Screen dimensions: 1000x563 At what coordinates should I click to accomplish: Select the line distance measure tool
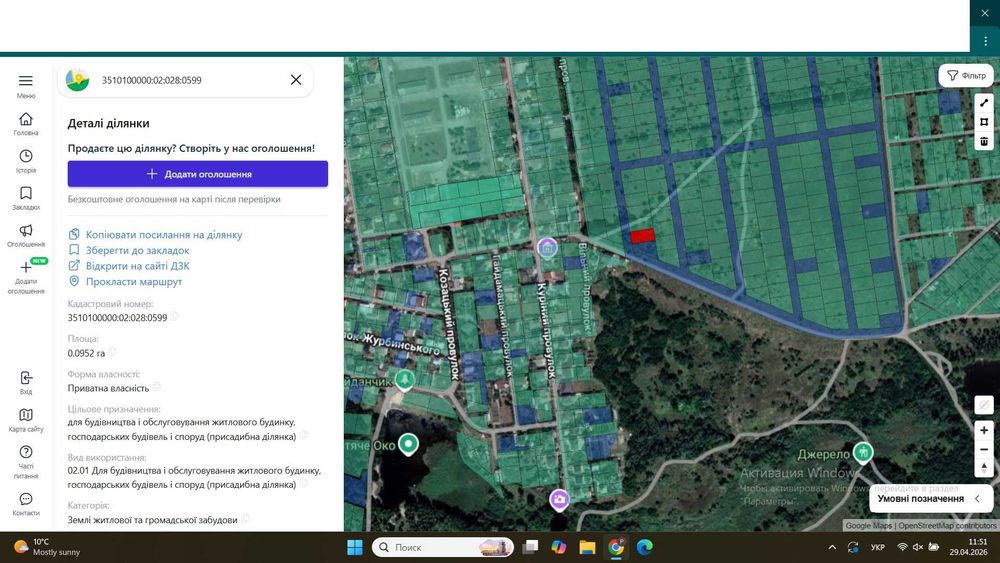[x=984, y=103]
